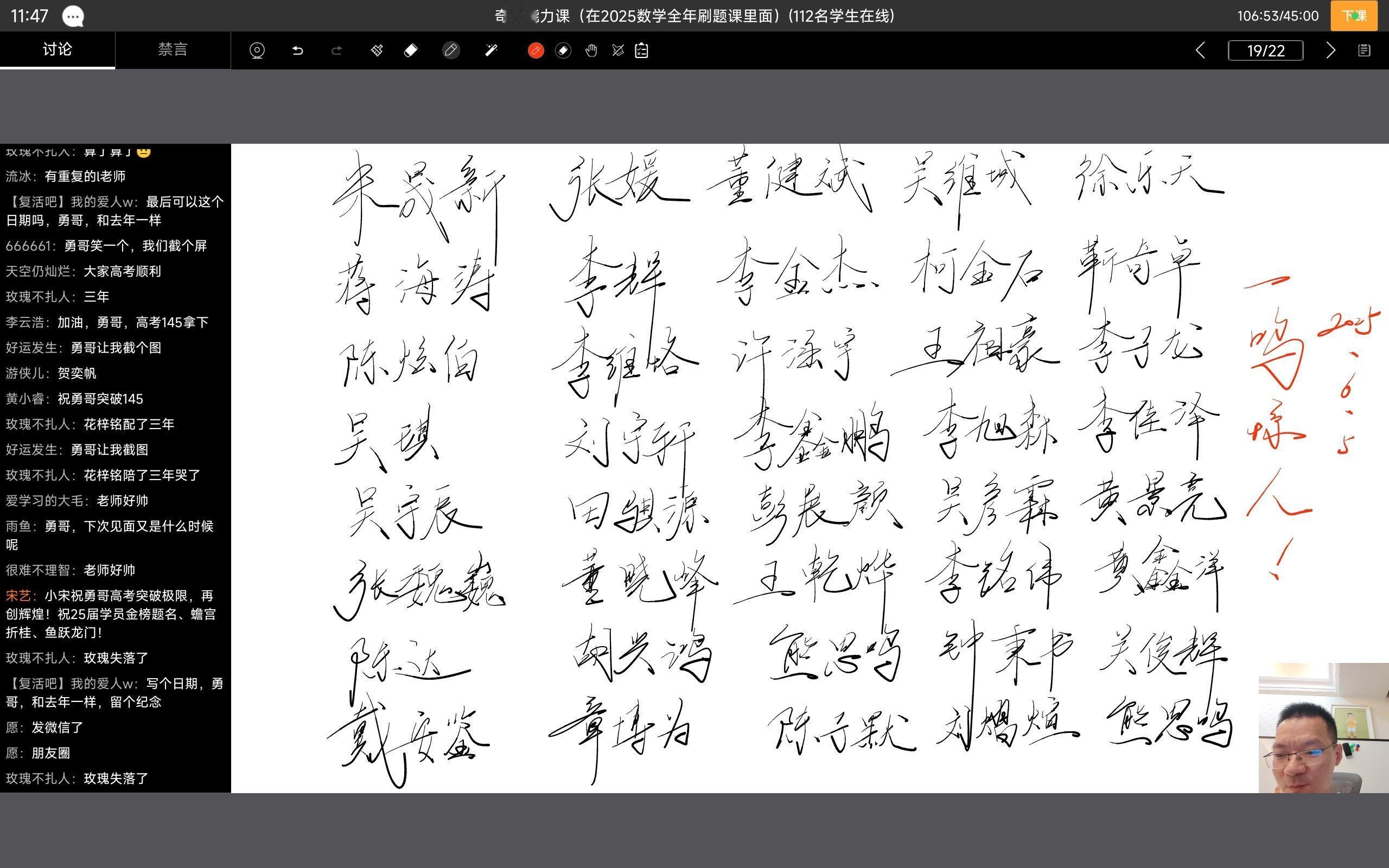Open the slide list page icon
1389x868 pixels.
1365,50
